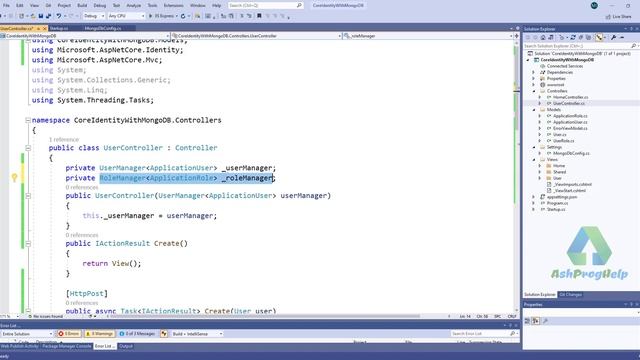Click the Live Share button
Image resolution: width=640 pixels, height=360 pixels.
[x=618, y=16]
